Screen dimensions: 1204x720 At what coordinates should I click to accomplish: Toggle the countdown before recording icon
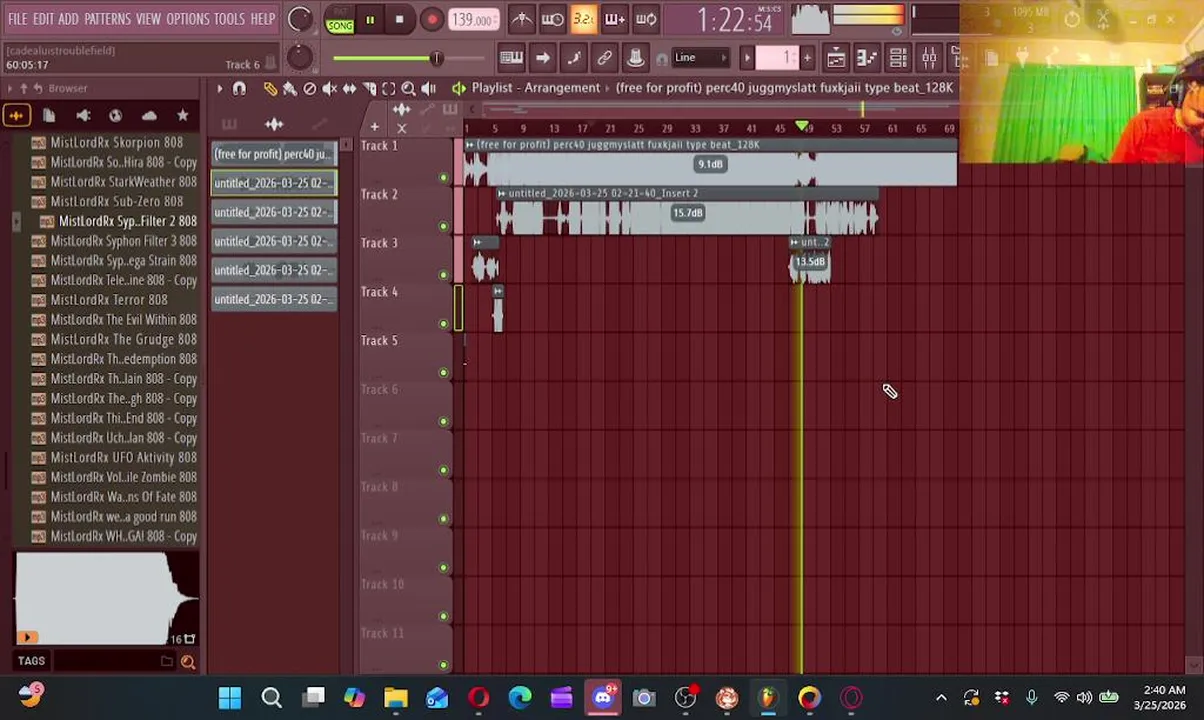[x=583, y=19]
